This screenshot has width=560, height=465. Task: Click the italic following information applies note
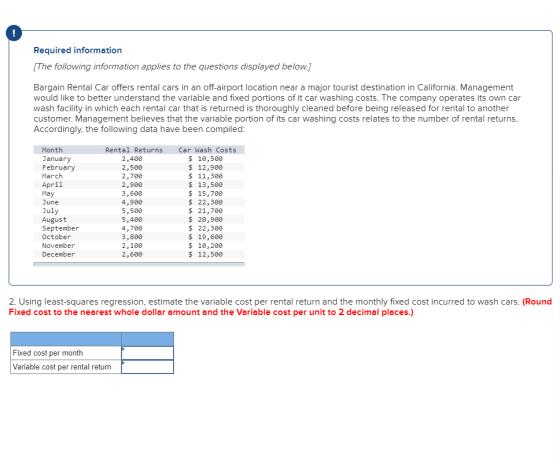172,67
